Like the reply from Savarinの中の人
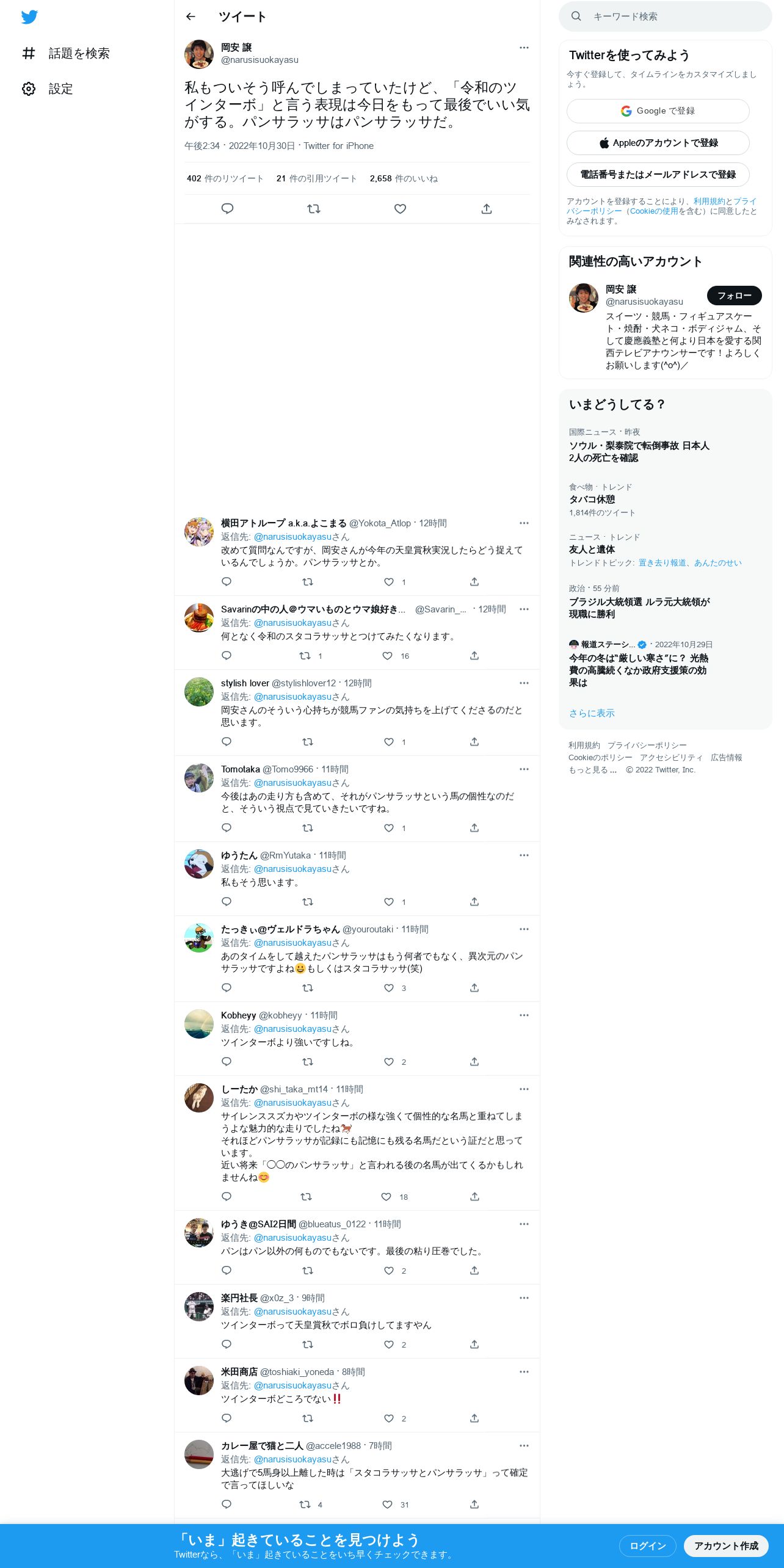 coord(388,656)
